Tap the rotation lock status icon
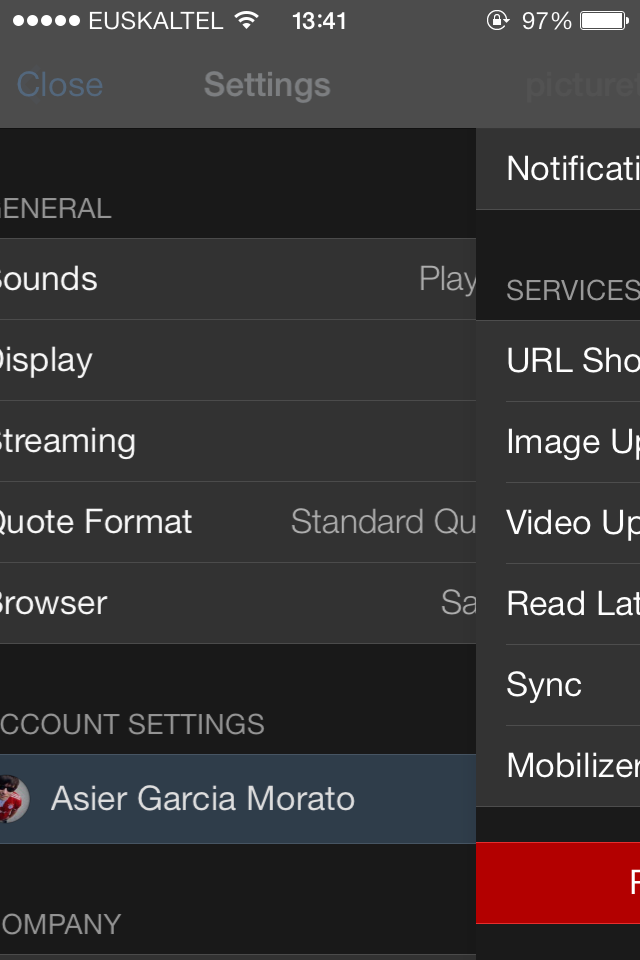640x960 pixels. pyautogui.click(x=497, y=20)
